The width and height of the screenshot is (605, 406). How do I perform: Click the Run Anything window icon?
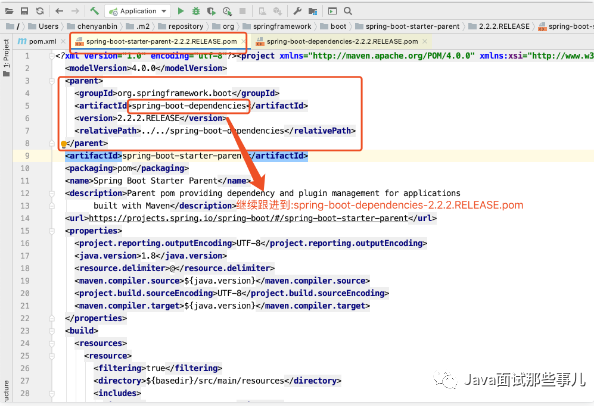(332, 11)
